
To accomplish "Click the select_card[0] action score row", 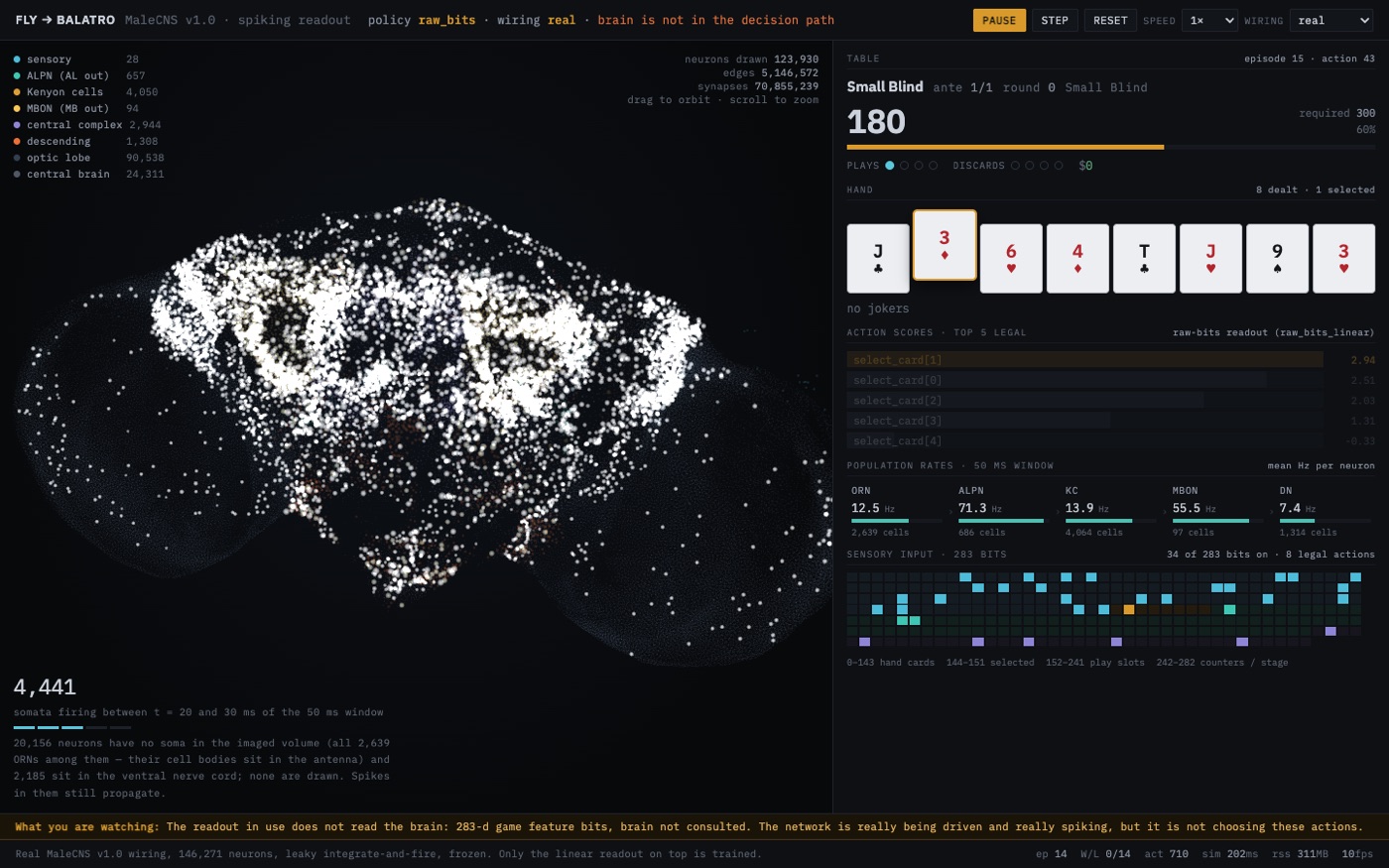I will (x=1111, y=380).
